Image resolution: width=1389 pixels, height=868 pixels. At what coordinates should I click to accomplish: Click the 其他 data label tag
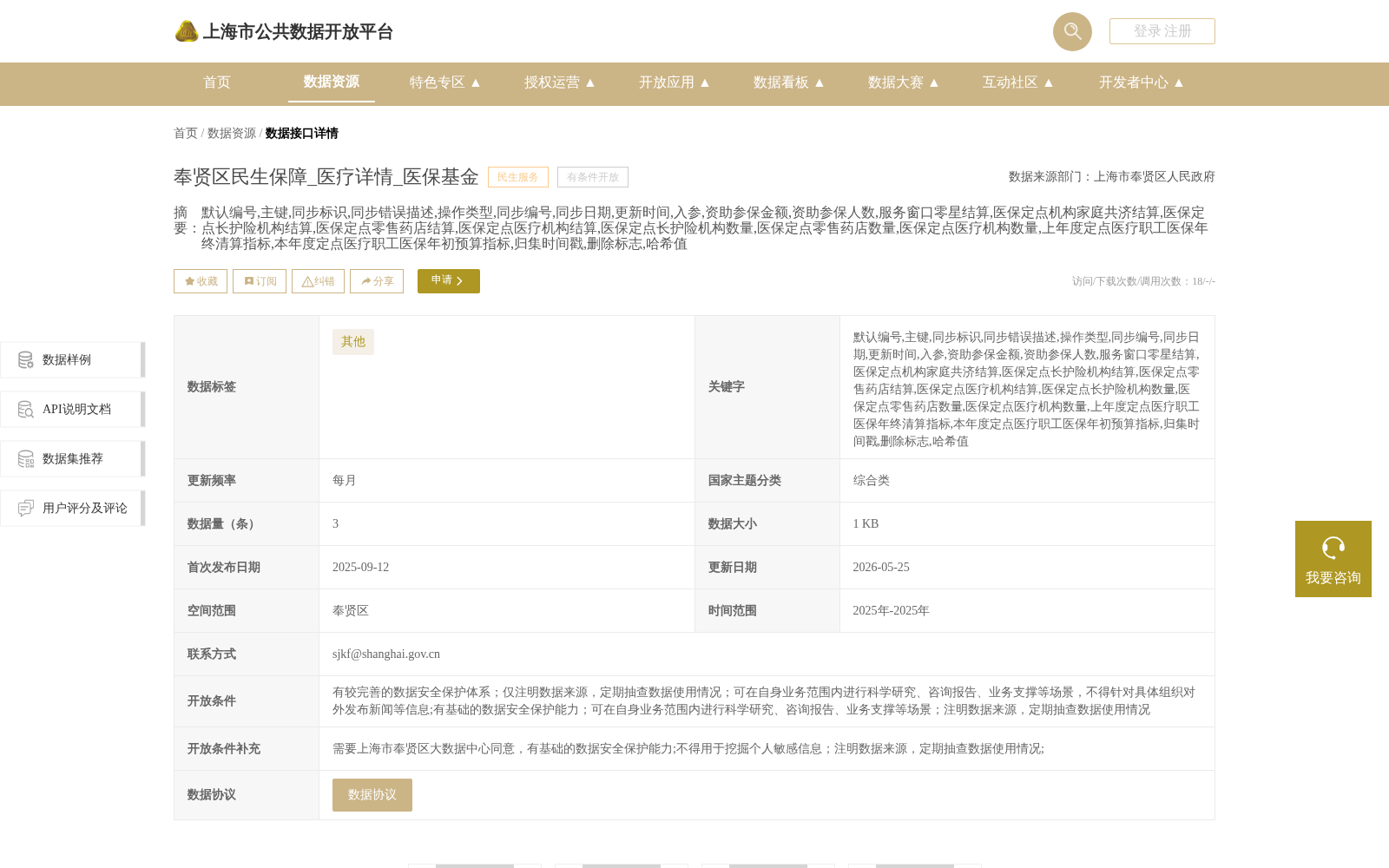pos(353,342)
